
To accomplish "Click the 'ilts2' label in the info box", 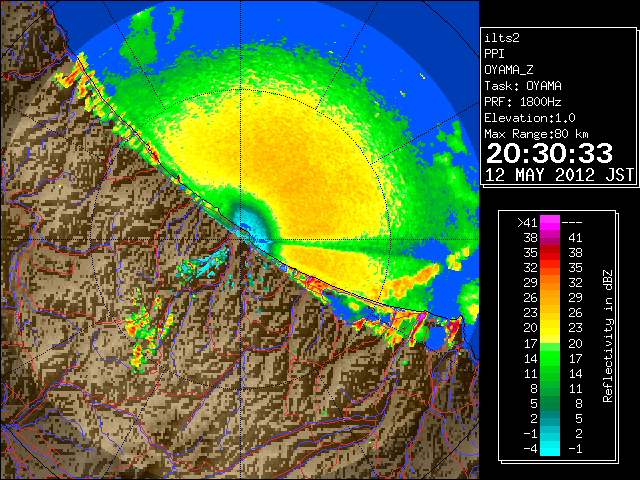I will click(x=502, y=38).
